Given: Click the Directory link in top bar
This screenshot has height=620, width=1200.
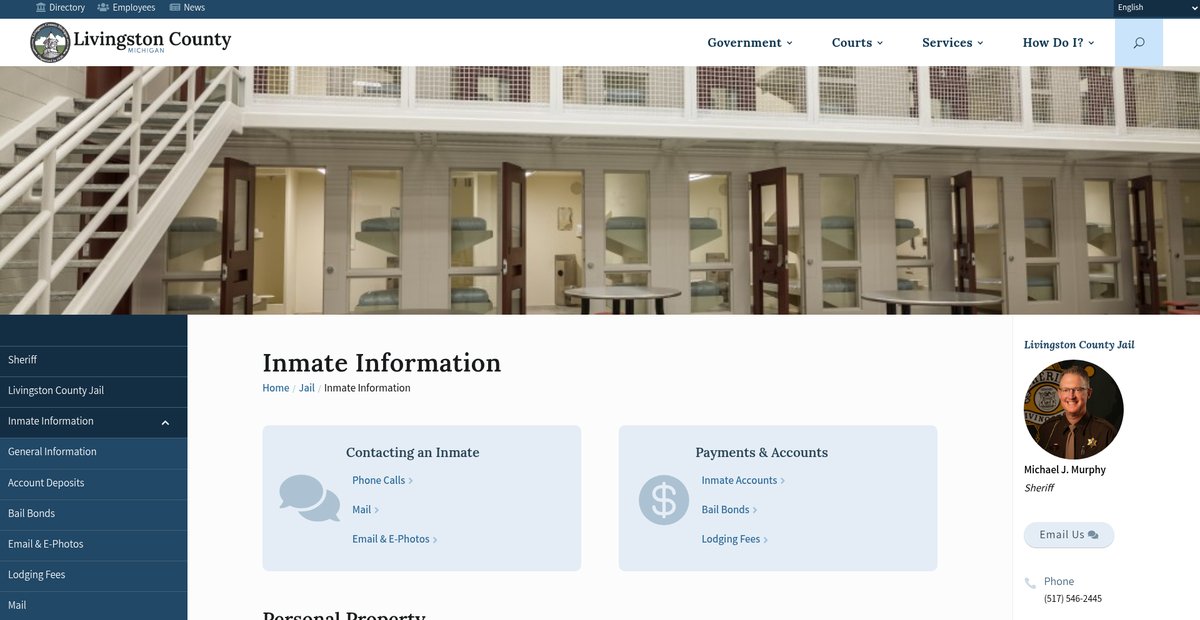Looking at the screenshot, I should tap(67, 7).
